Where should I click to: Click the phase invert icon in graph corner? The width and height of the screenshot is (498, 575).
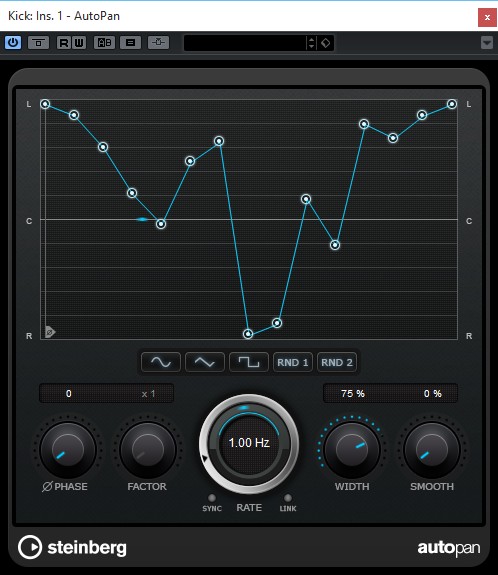pyautogui.click(x=50, y=332)
